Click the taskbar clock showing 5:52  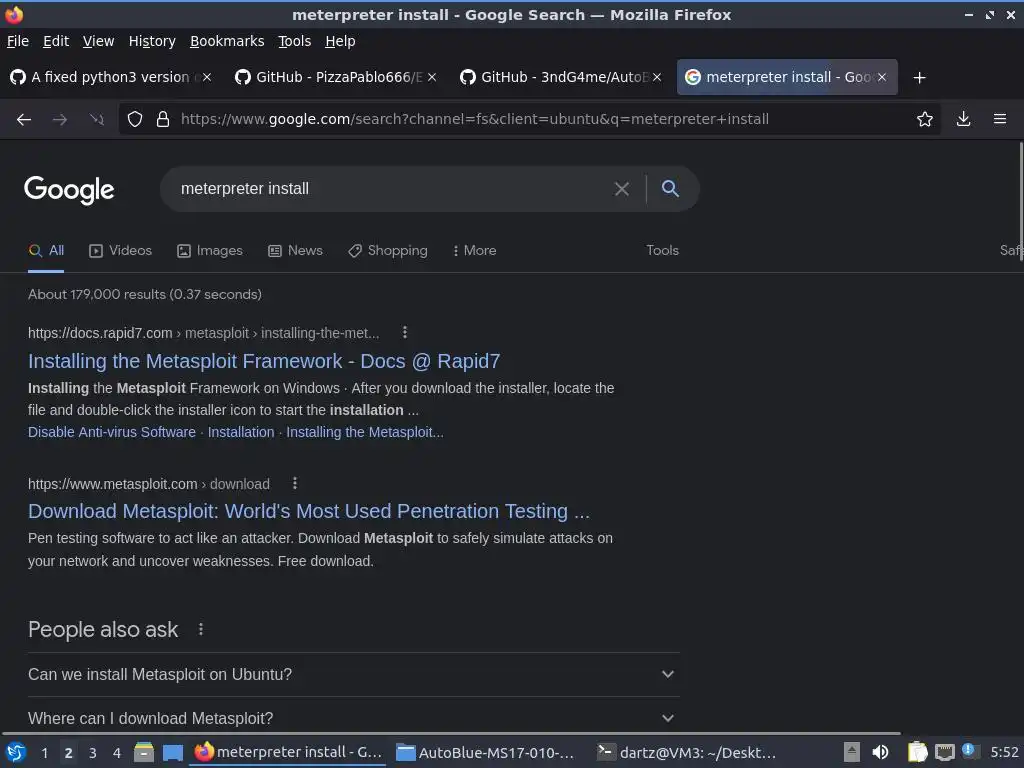point(1004,753)
